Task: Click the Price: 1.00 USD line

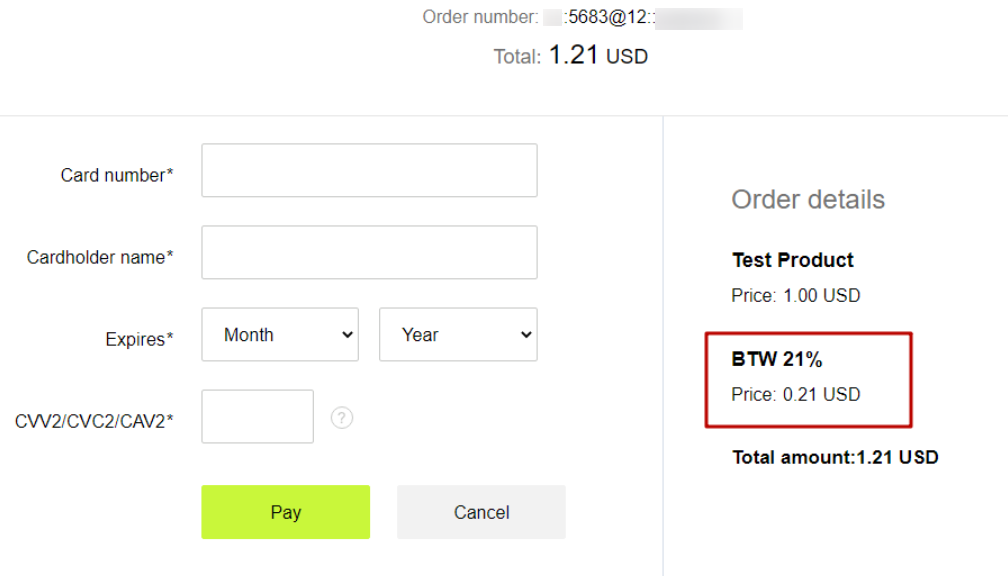Action: 796,295
